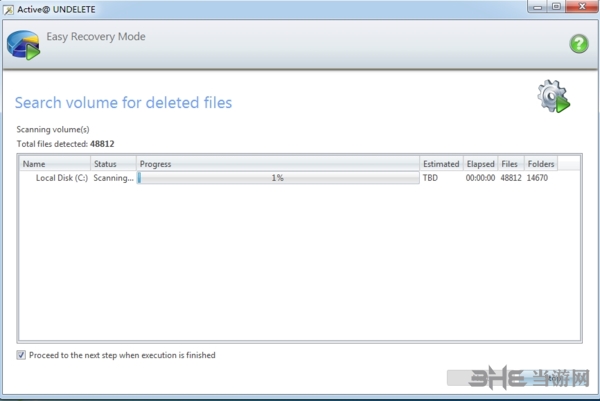Image resolution: width=600 pixels, height=401 pixels.
Task: Click the Scanning volume(s) label
Action: [53, 129]
